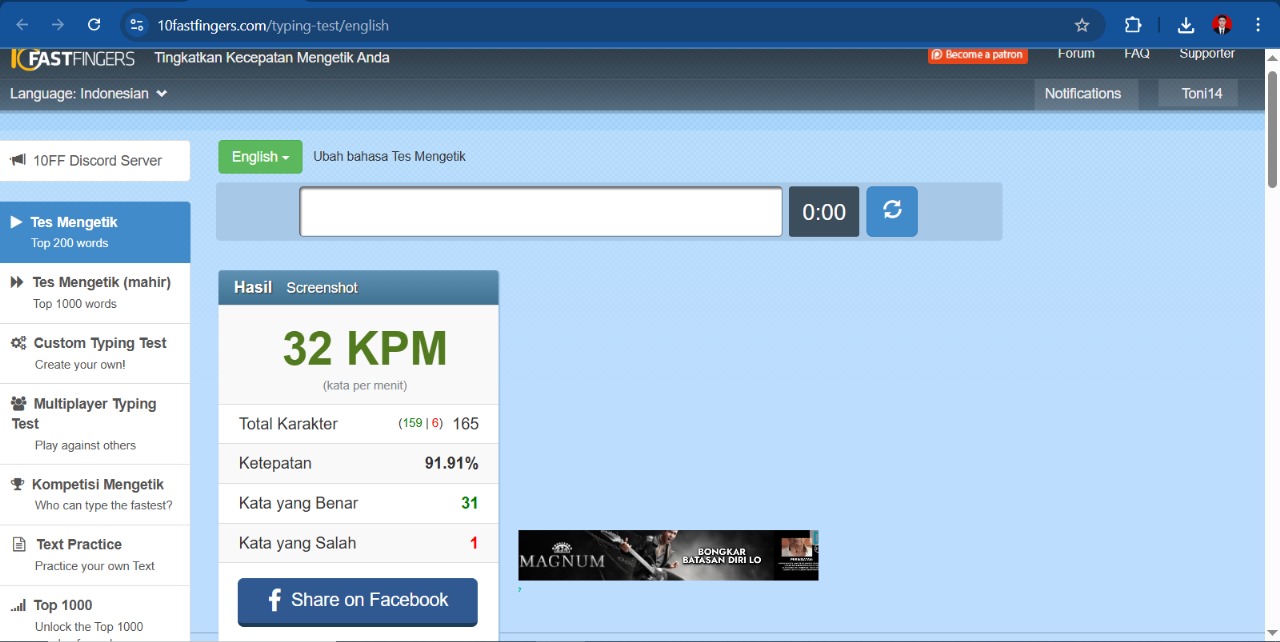Open Chrome three-dot menu

coord(1257,25)
